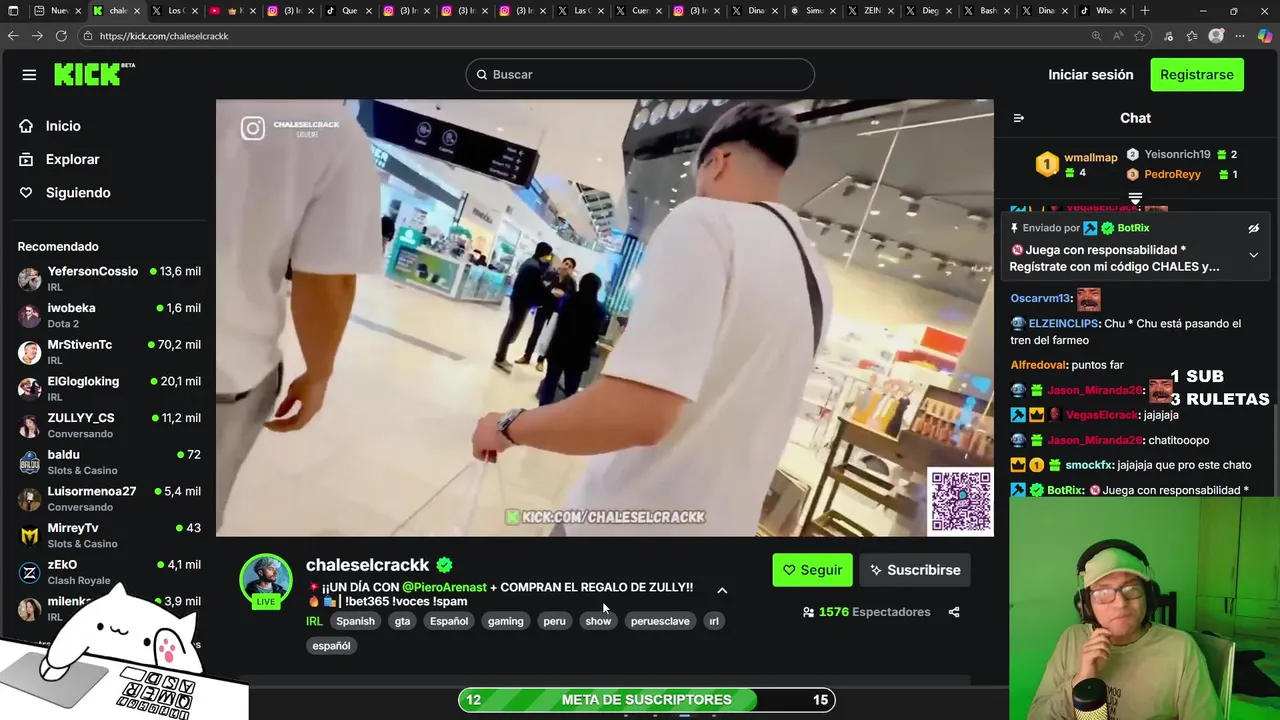Click the video player area

605,318
